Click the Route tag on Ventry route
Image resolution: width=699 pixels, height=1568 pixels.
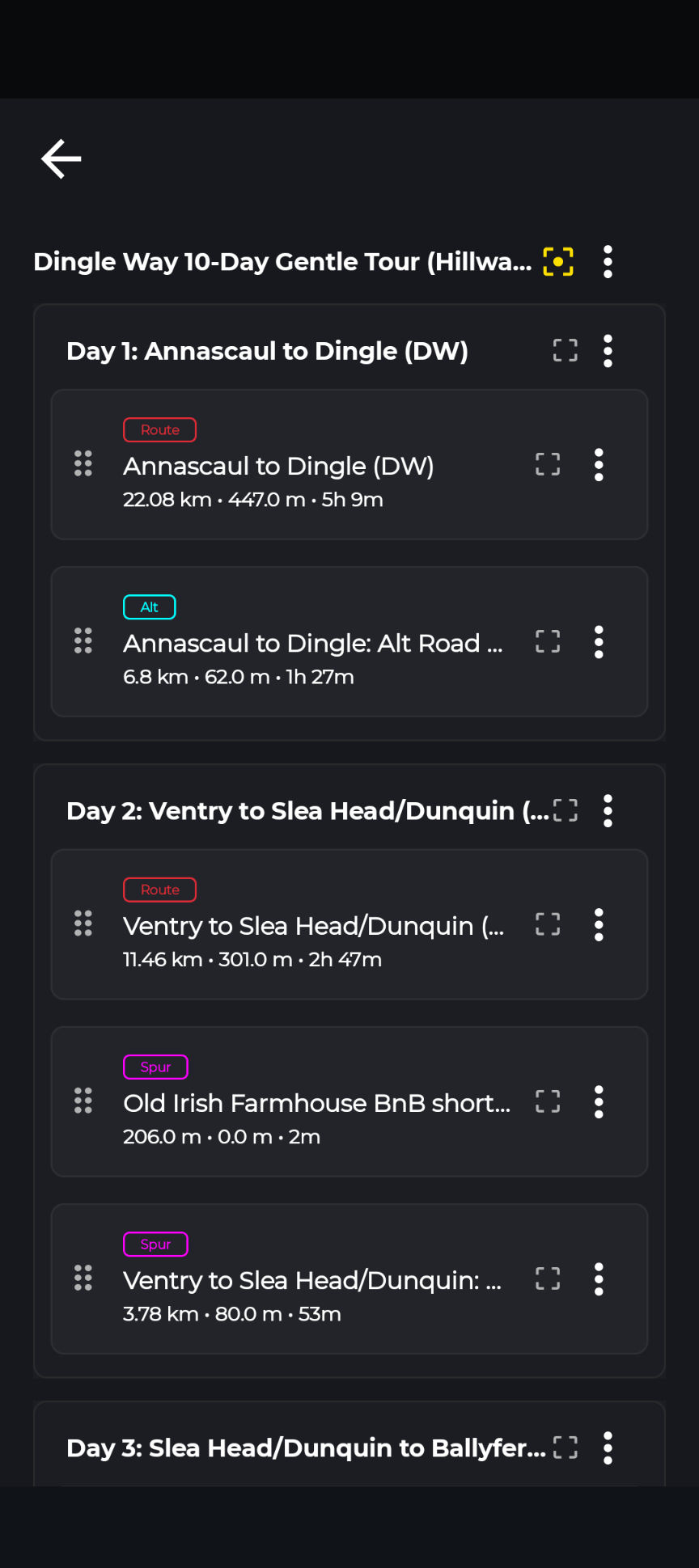159,890
